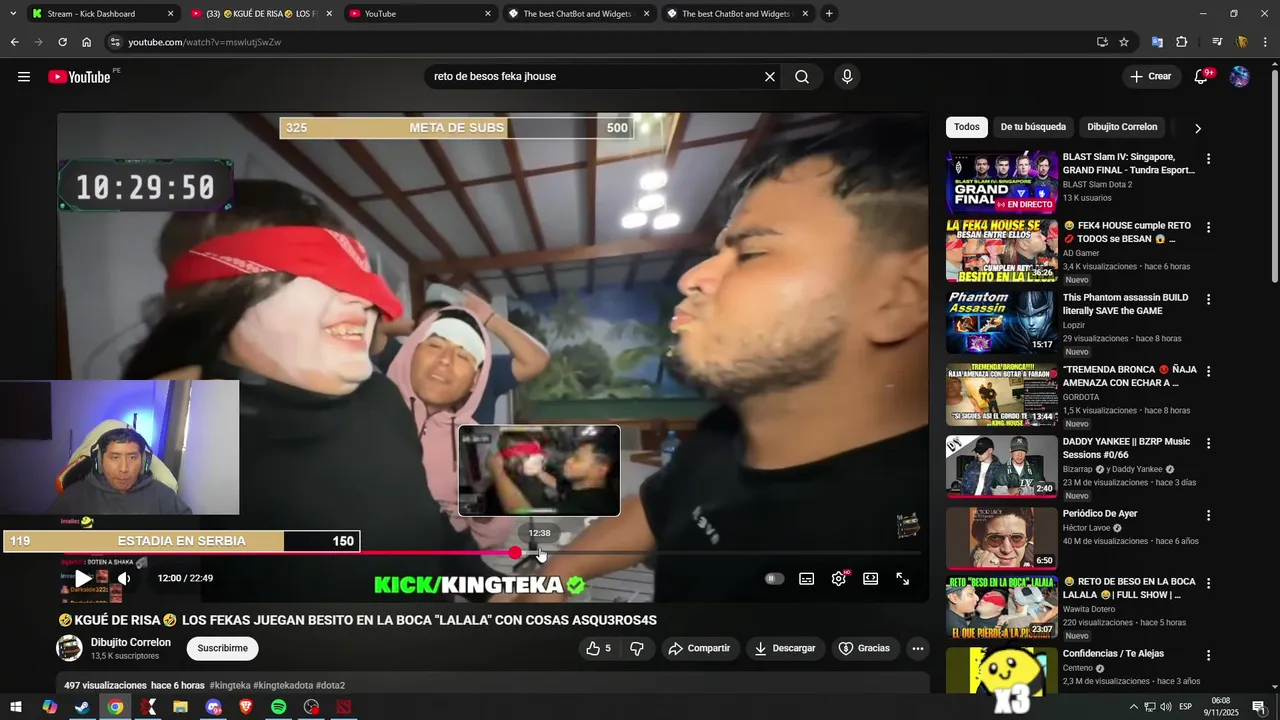Toggle subtitles in the video player
Screen dimensions: 1280x720
coord(807,578)
